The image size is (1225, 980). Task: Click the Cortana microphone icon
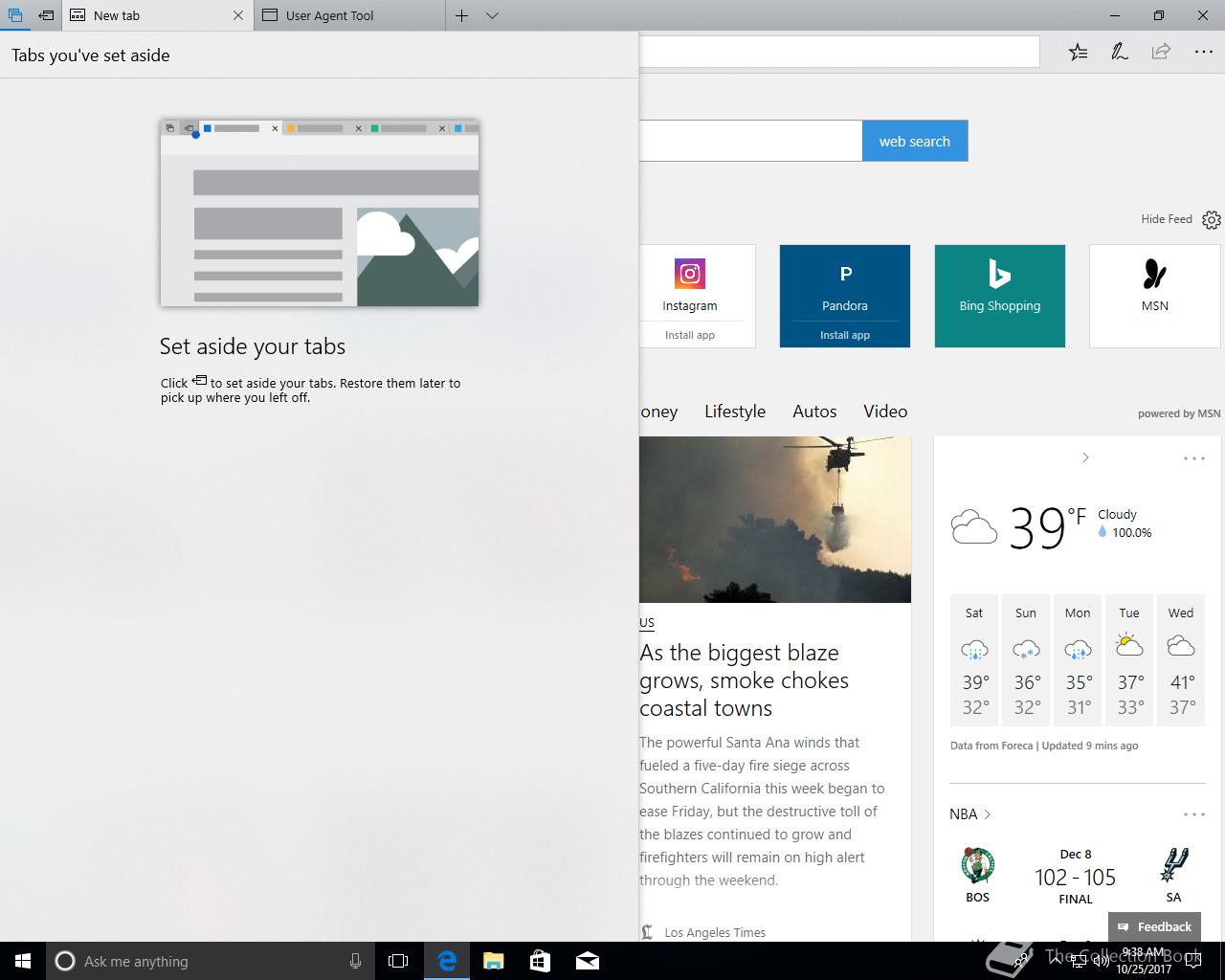[355, 961]
